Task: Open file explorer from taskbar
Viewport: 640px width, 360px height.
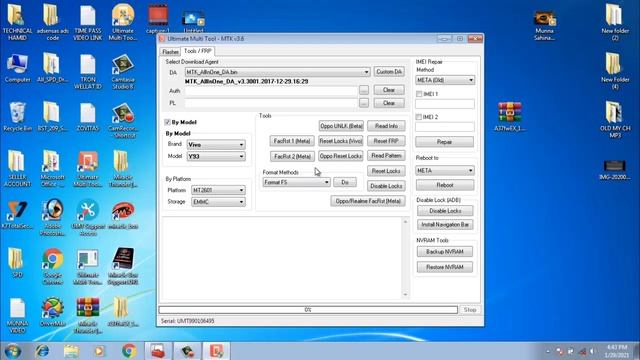Action: click(x=71, y=351)
